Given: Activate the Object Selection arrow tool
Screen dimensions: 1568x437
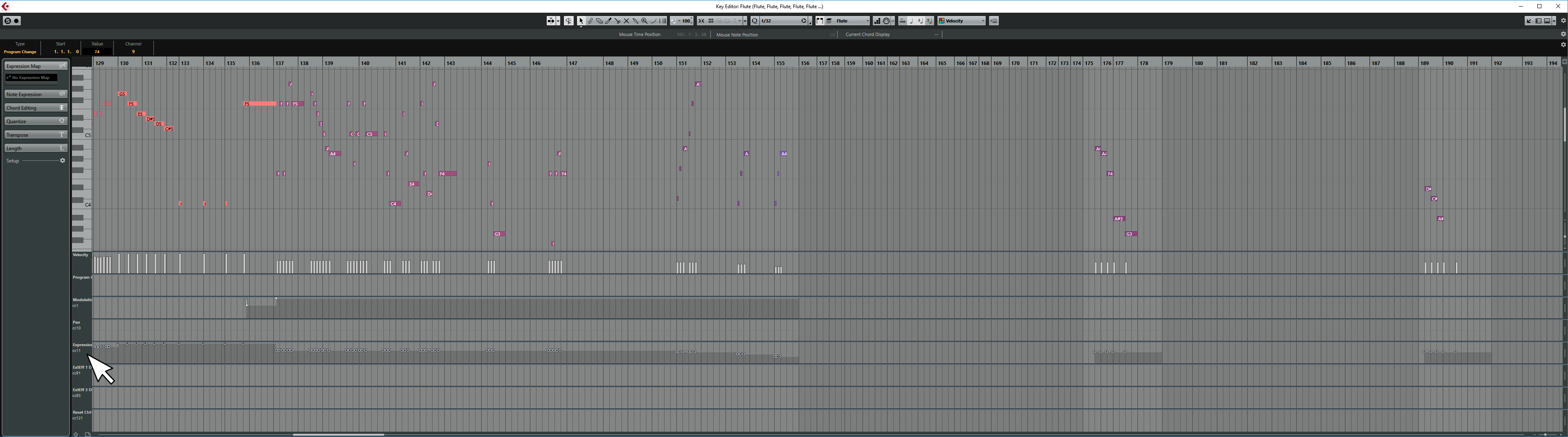Looking at the screenshot, I should pyautogui.click(x=581, y=21).
